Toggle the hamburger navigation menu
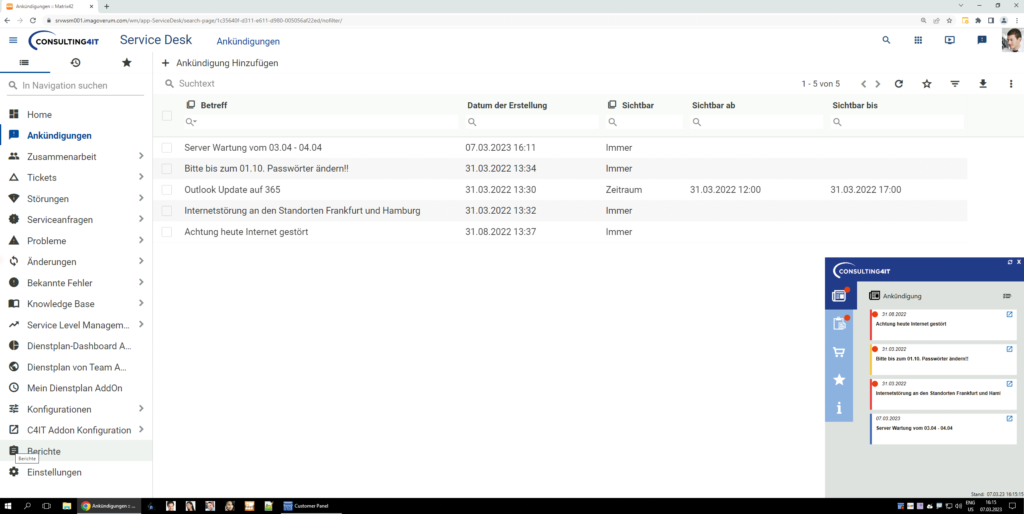Image resolution: width=1024 pixels, height=514 pixels. pos(13,40)
